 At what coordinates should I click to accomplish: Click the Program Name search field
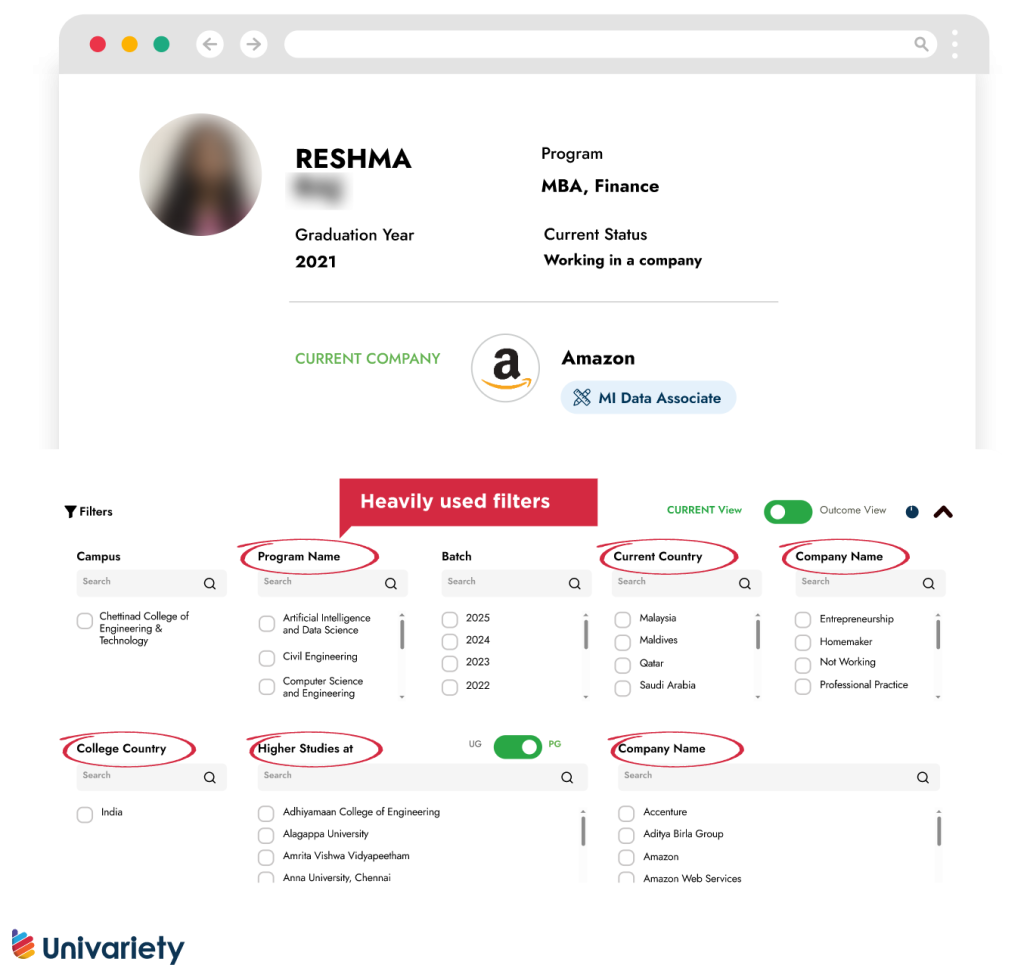(332, 583)
